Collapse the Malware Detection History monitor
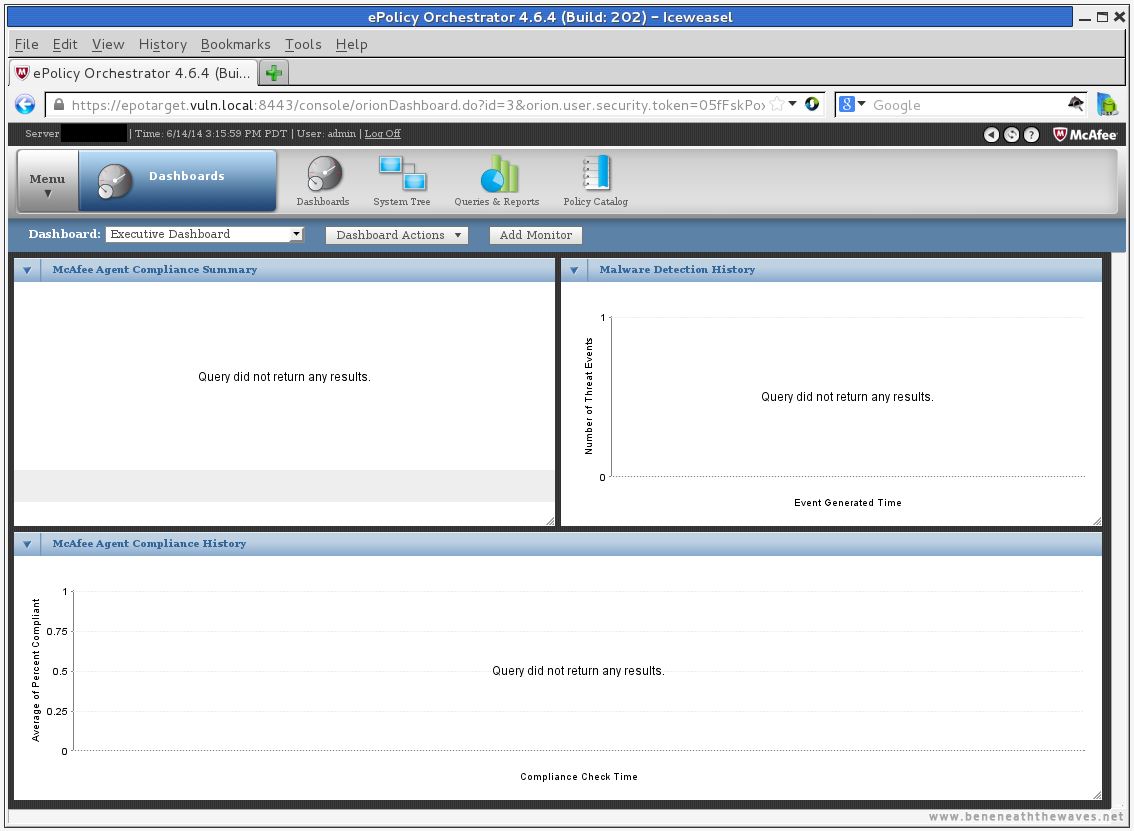Image resolution: width=1134 pixels, height=831 pixels. pyautogui.click(x=574, y=270)
